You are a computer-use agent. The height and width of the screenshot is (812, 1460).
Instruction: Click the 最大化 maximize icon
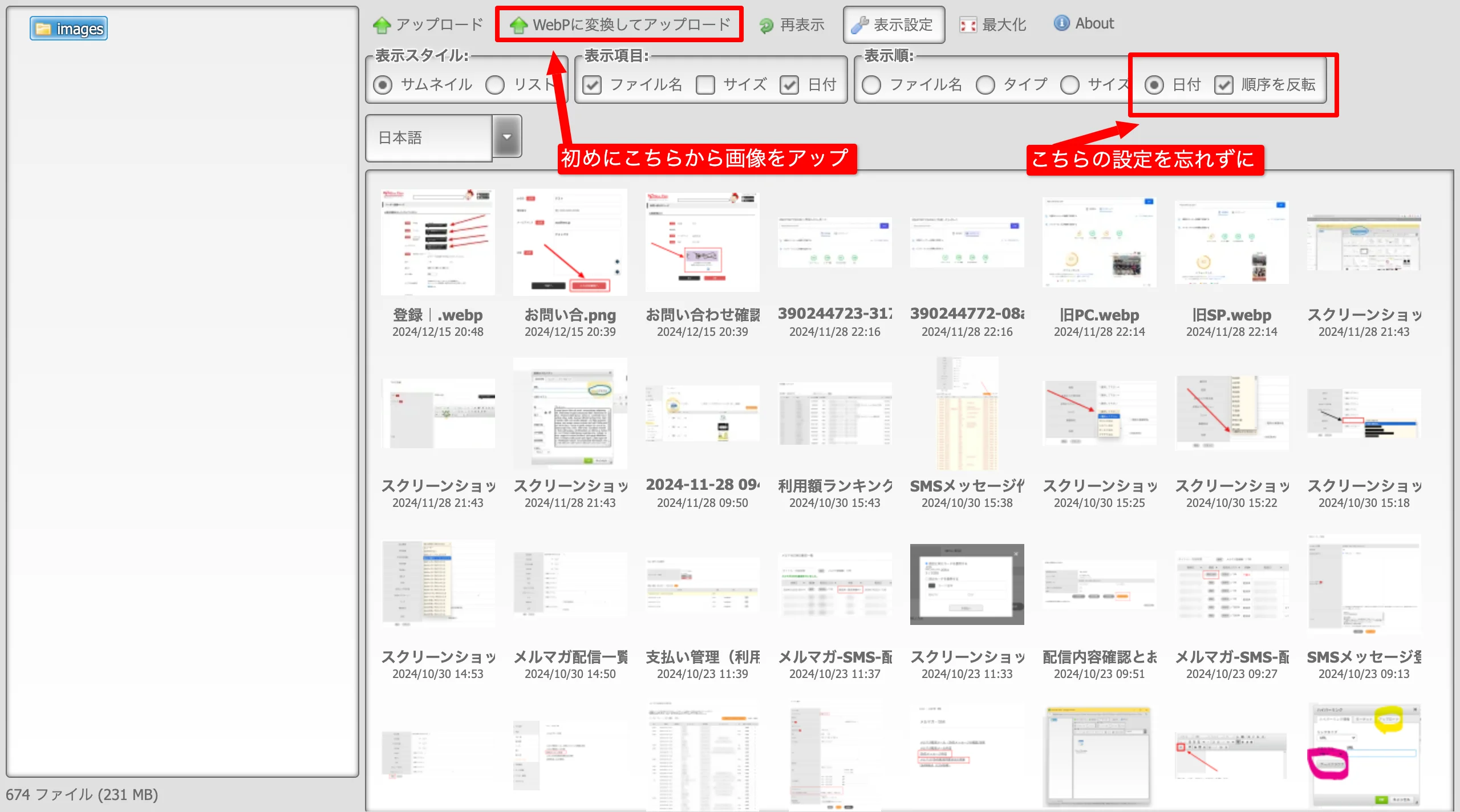968,25
